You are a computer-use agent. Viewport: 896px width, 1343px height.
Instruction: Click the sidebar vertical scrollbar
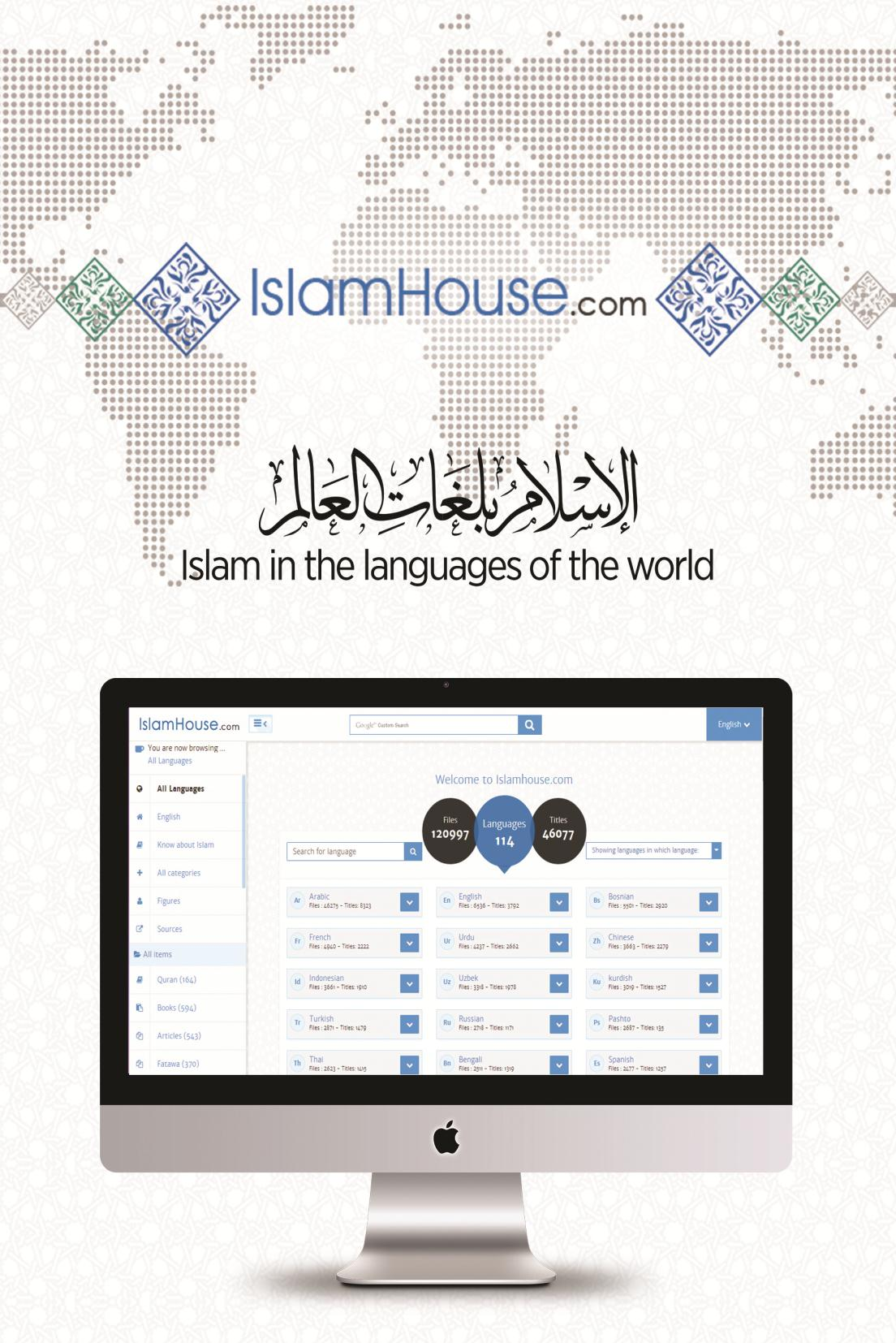tap(244, 830)
